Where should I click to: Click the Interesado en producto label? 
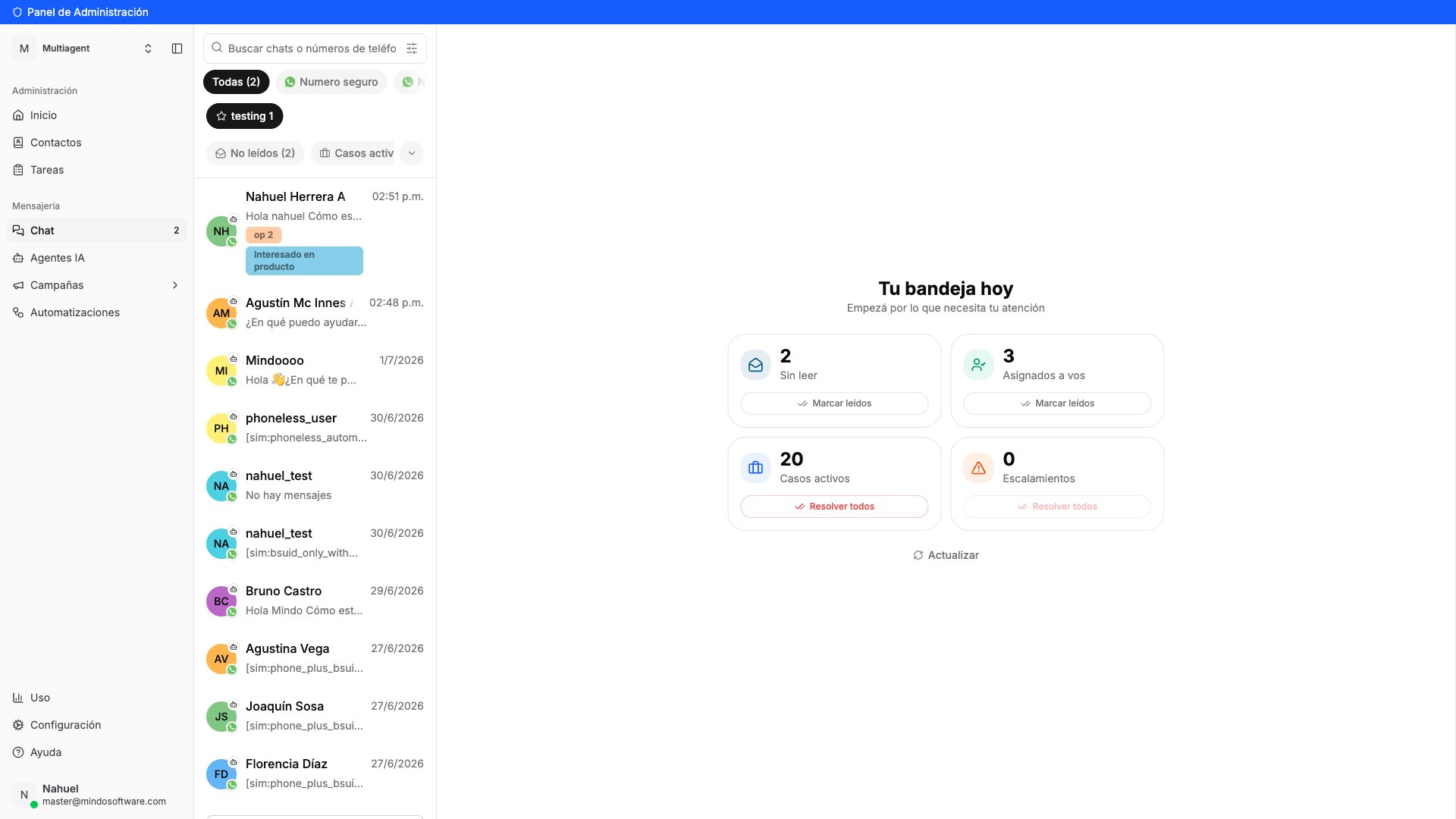click(x=304, y=261)
